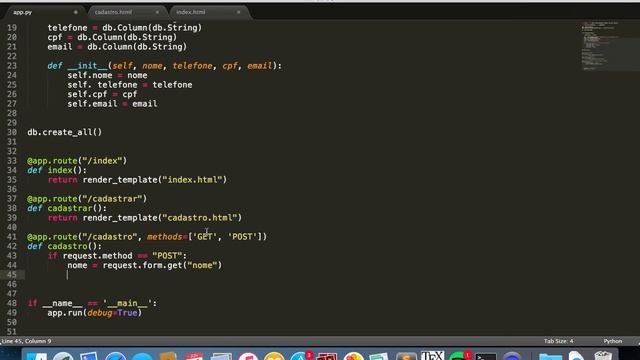
Task: Click 'email = db.Column(db.String)' on line 21
Action: [117, 47]
